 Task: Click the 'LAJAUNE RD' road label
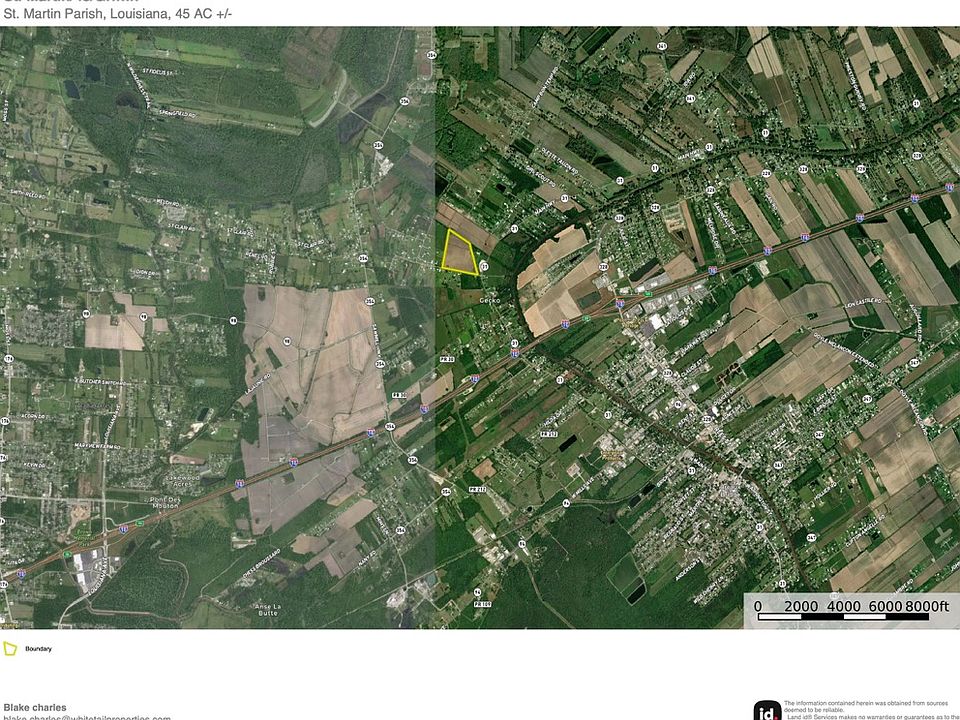(x=258, y=384)
